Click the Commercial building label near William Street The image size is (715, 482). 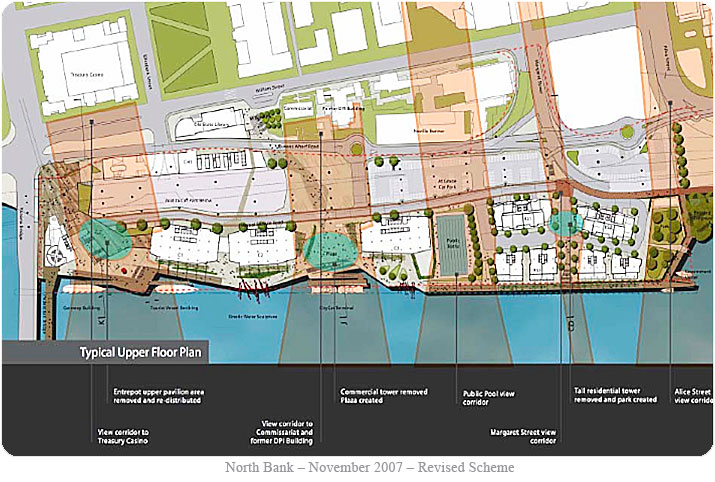pyautogui.click(x=299, y=105)
